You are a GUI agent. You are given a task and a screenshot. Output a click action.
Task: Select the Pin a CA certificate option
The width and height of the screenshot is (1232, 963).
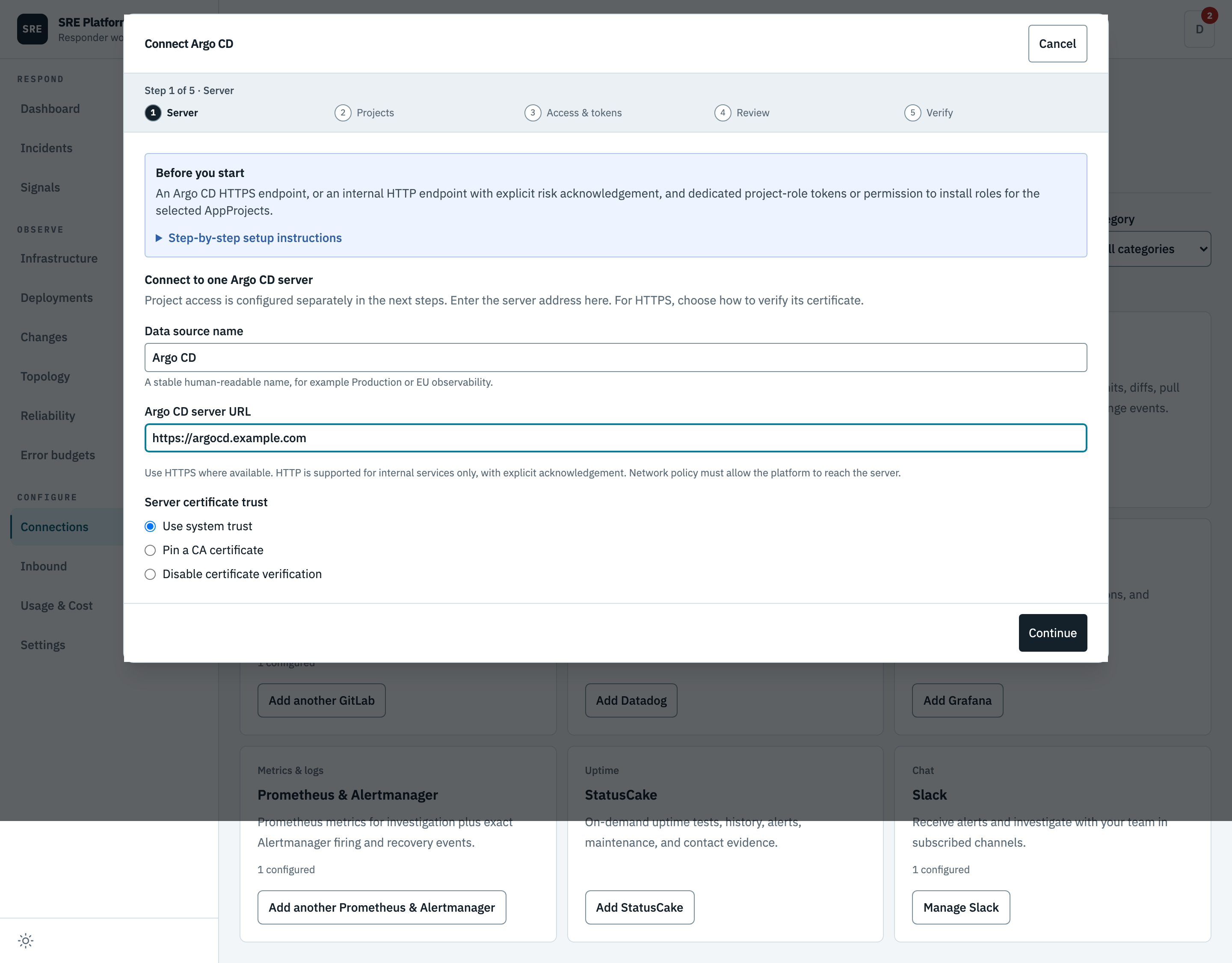click(150, 550)
